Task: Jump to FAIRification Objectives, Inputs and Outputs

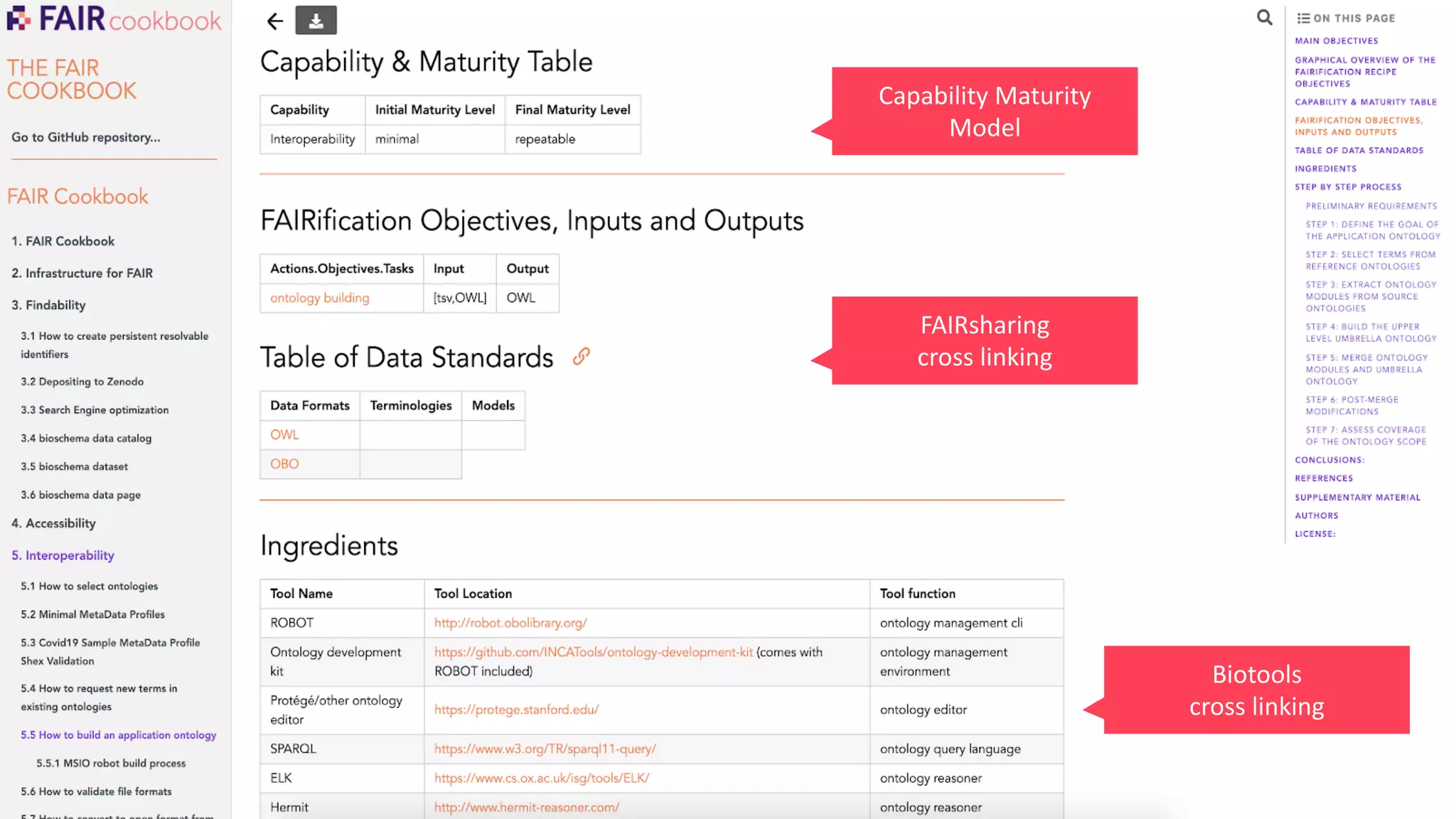Action: click(x=1359, y=127)
